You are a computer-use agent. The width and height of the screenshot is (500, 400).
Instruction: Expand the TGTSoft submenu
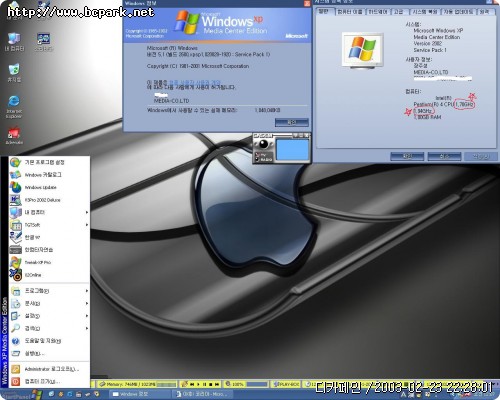pos(49,225)
